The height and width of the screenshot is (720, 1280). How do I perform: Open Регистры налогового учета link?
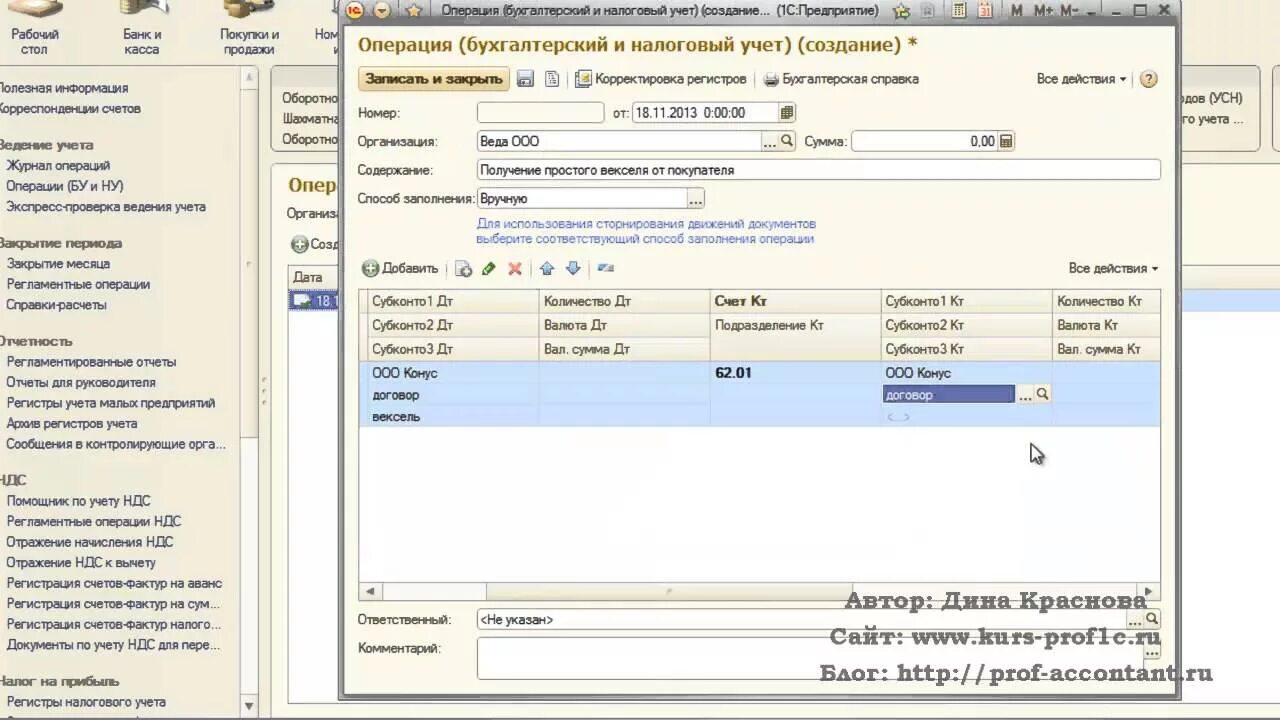(86, 702)
